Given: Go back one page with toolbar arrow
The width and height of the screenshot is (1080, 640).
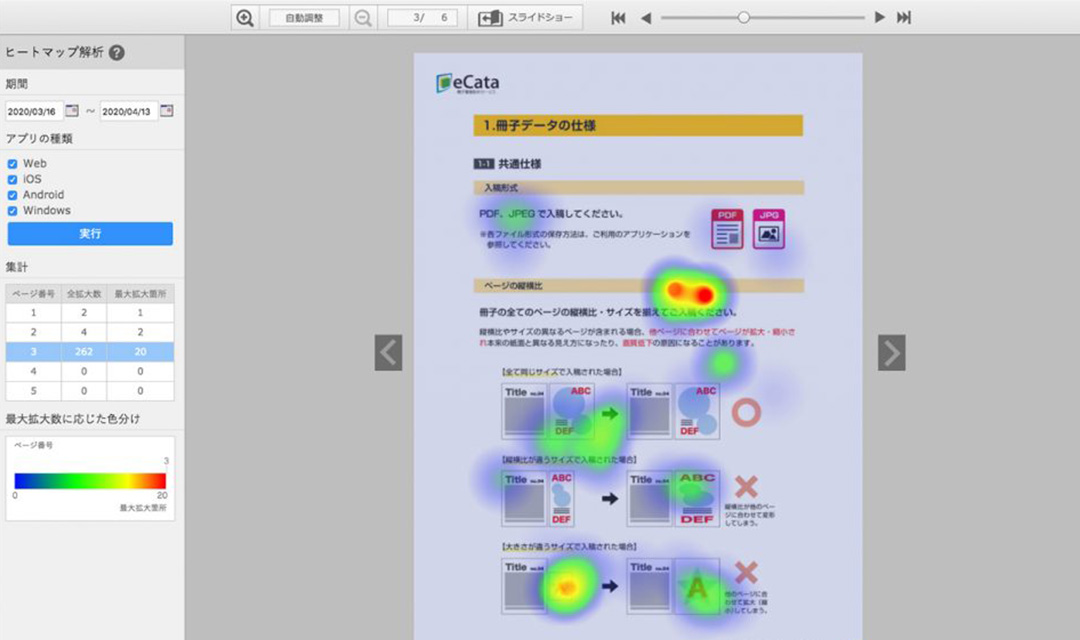Looking at the screenshot, I should tap(645, 18).
